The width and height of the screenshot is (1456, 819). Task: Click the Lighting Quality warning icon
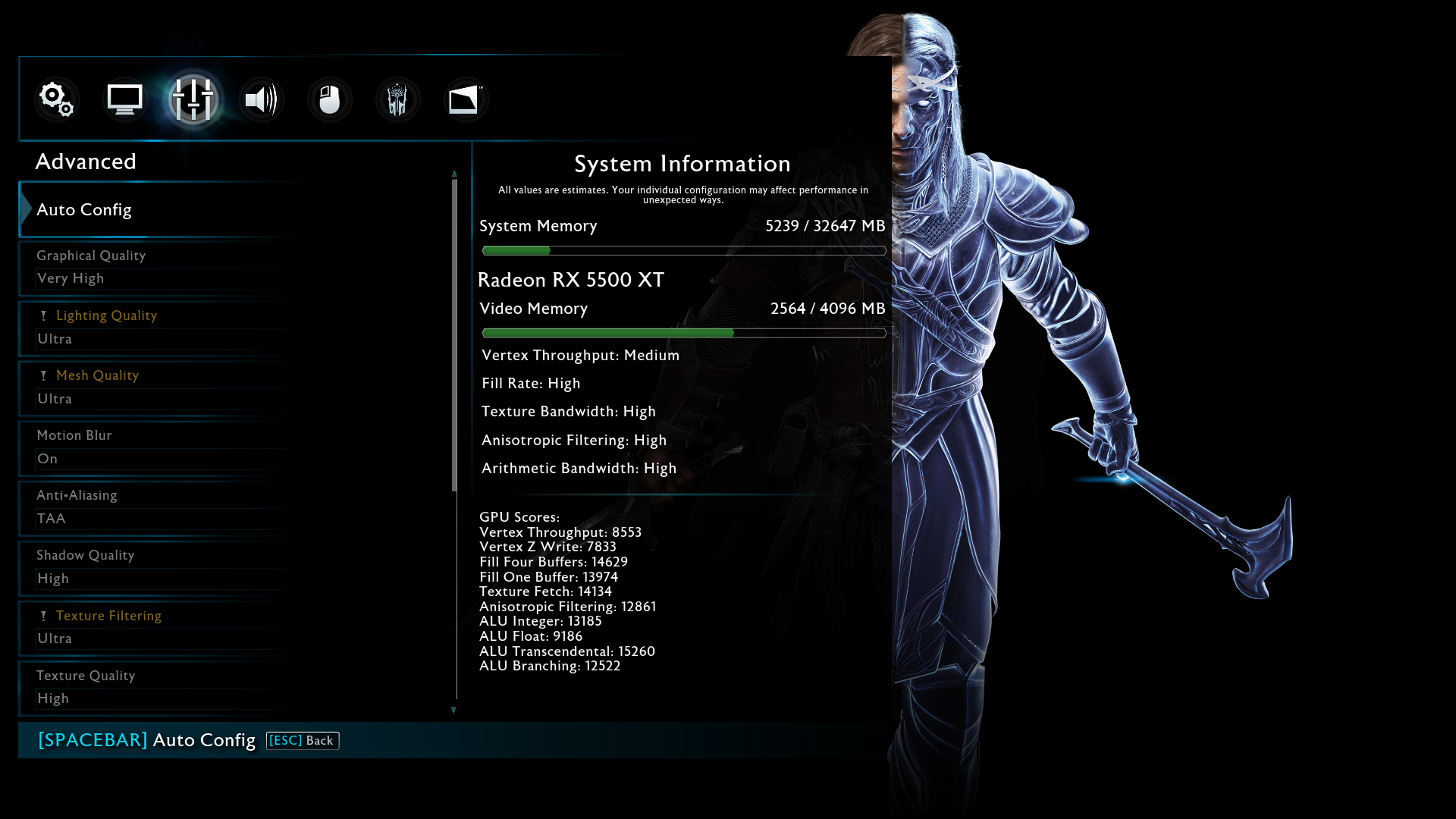click(43, 316)
